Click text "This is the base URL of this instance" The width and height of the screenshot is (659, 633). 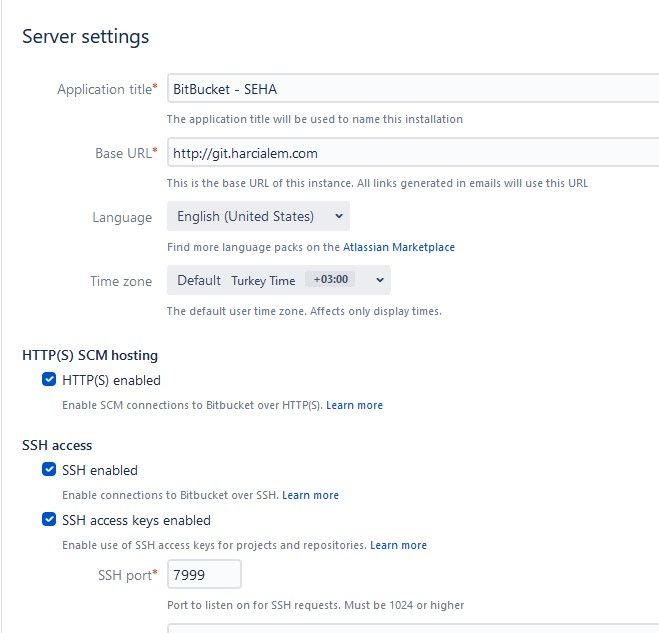pos(260,183)
